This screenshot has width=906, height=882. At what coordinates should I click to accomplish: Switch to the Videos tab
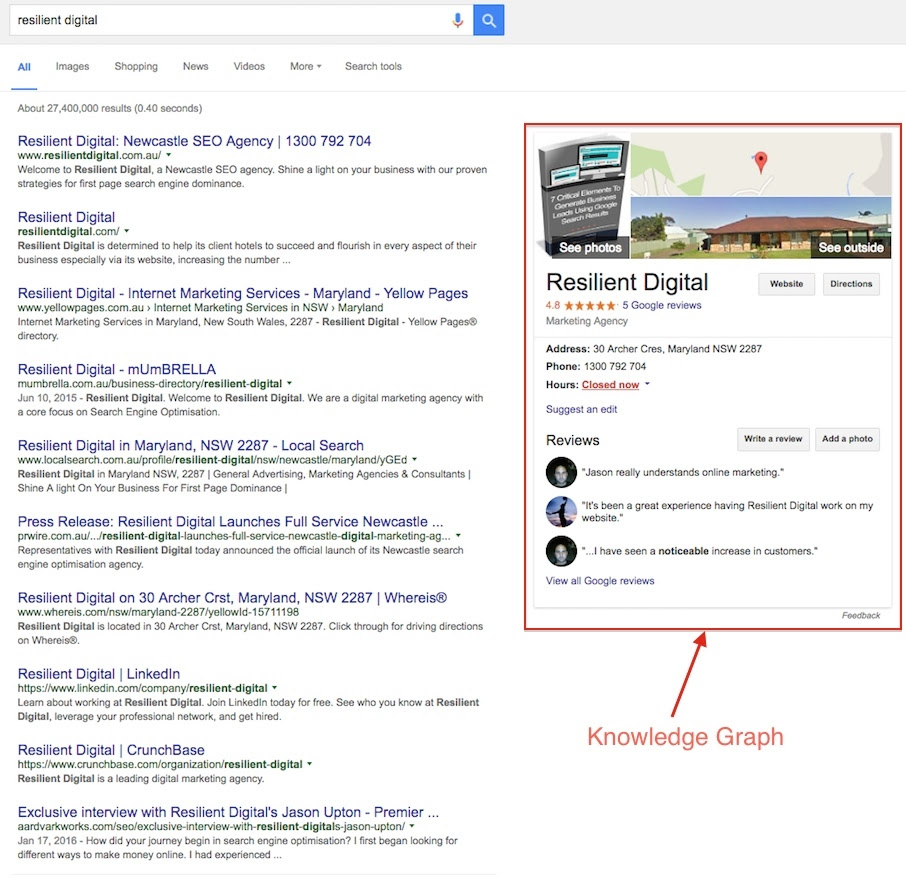pyautogui.click(x=249, y=66)
